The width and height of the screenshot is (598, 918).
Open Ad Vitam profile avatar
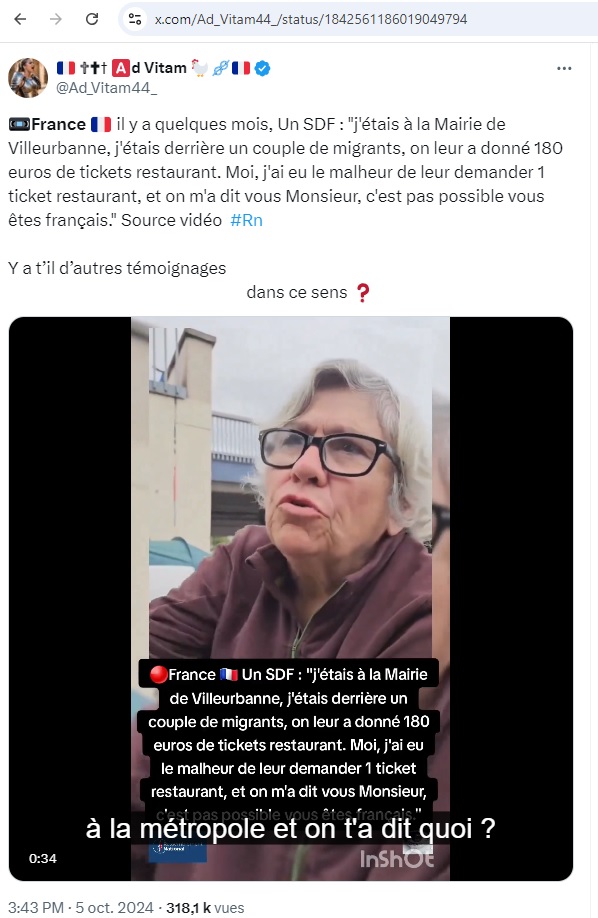click(28, 77)
